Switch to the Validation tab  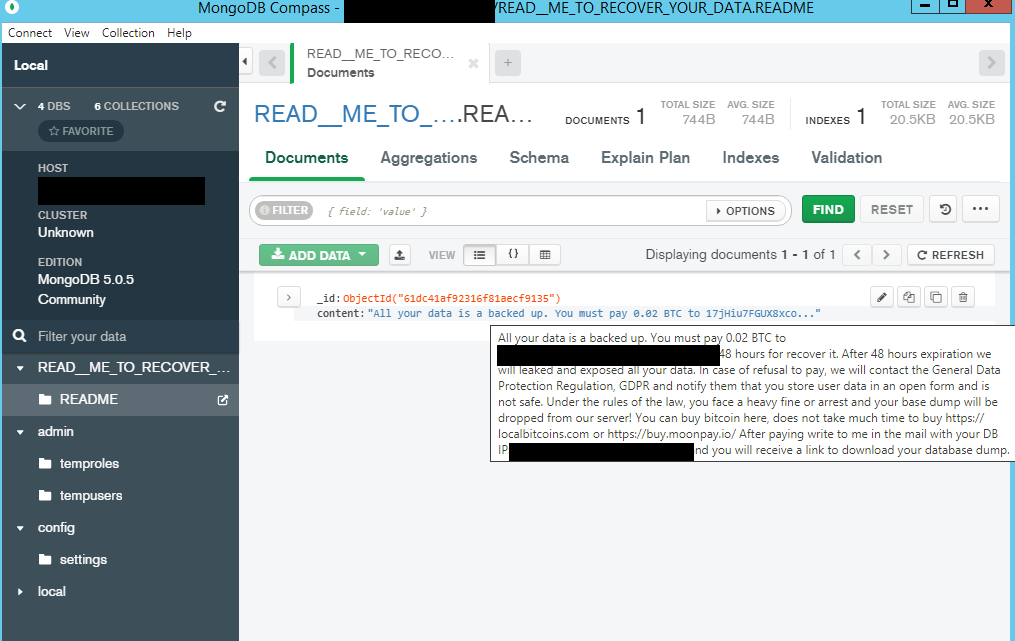847,158
